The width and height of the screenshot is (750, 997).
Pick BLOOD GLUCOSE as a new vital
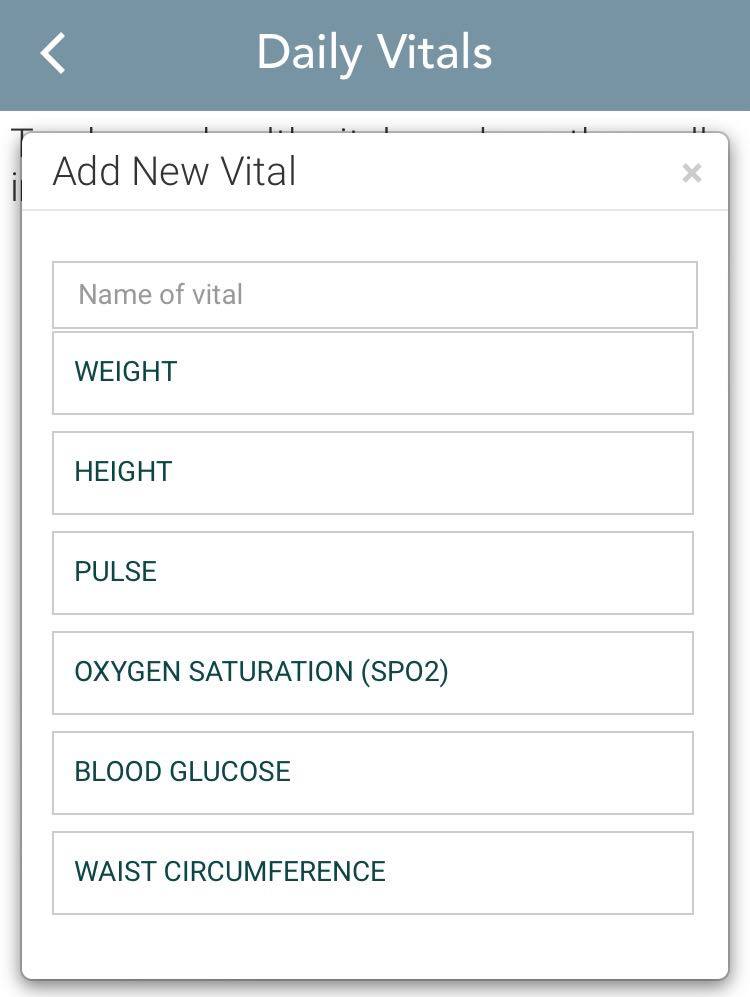click(372, 772)
